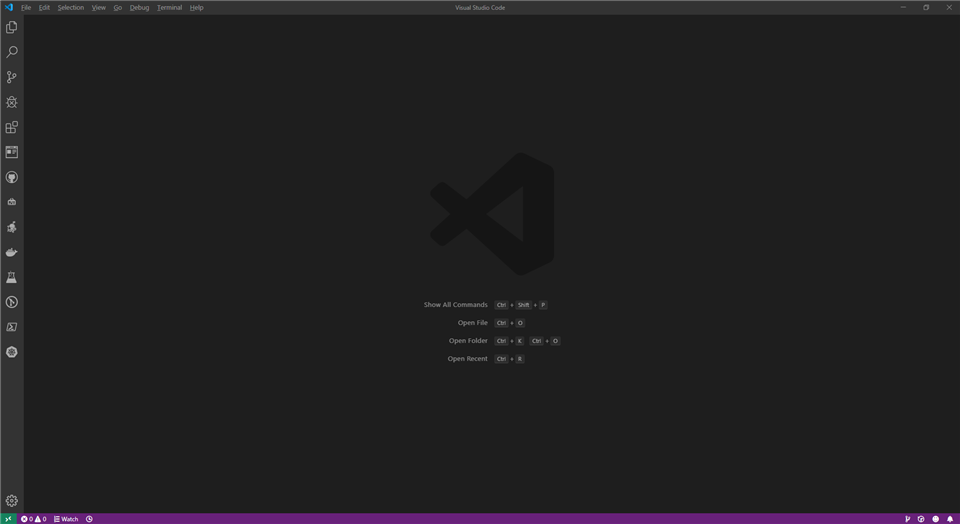Open the GitHub octocat icon view
Viewport: 960px width, 524px height.
12,177
